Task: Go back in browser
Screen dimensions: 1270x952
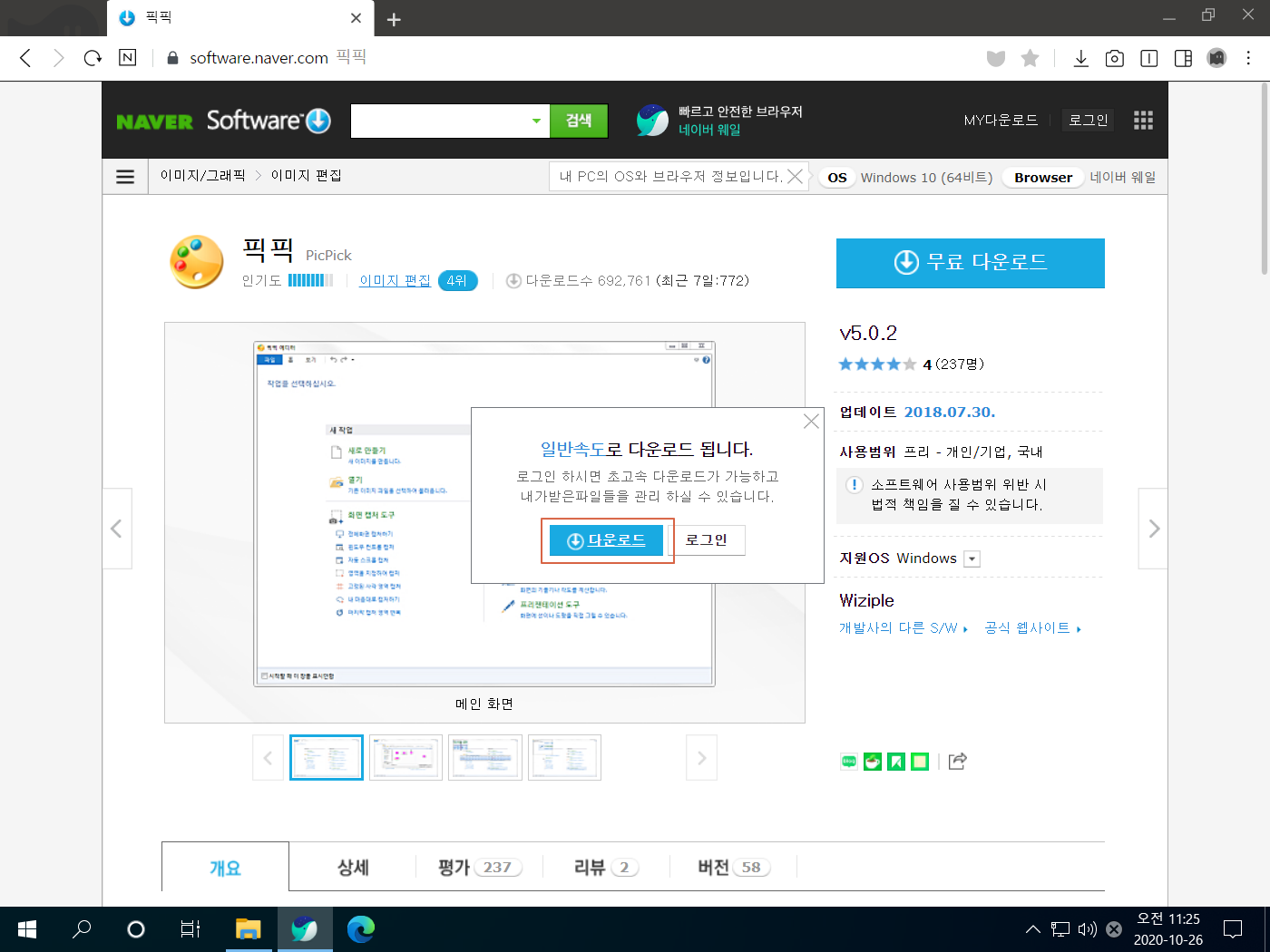Action: coord(25,58)
